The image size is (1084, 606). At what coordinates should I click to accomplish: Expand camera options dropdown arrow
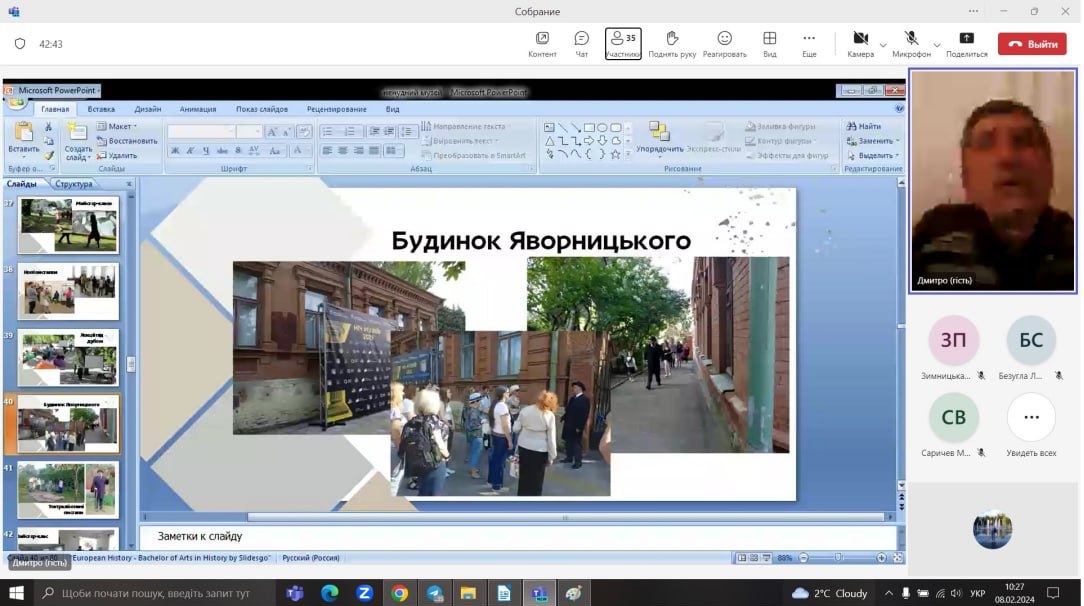click(x=883, y=45)
